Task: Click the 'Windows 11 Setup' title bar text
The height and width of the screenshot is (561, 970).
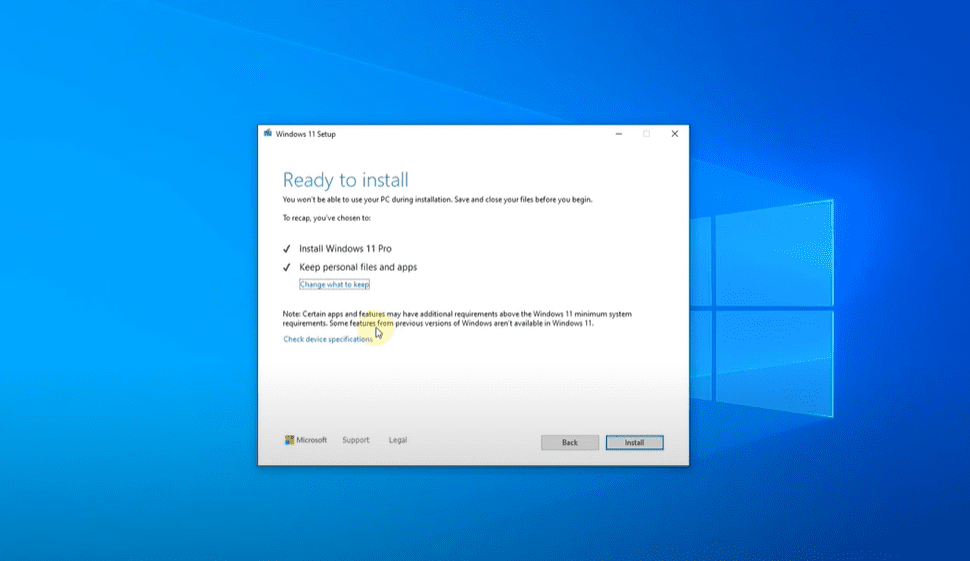Action: point(306,133)
